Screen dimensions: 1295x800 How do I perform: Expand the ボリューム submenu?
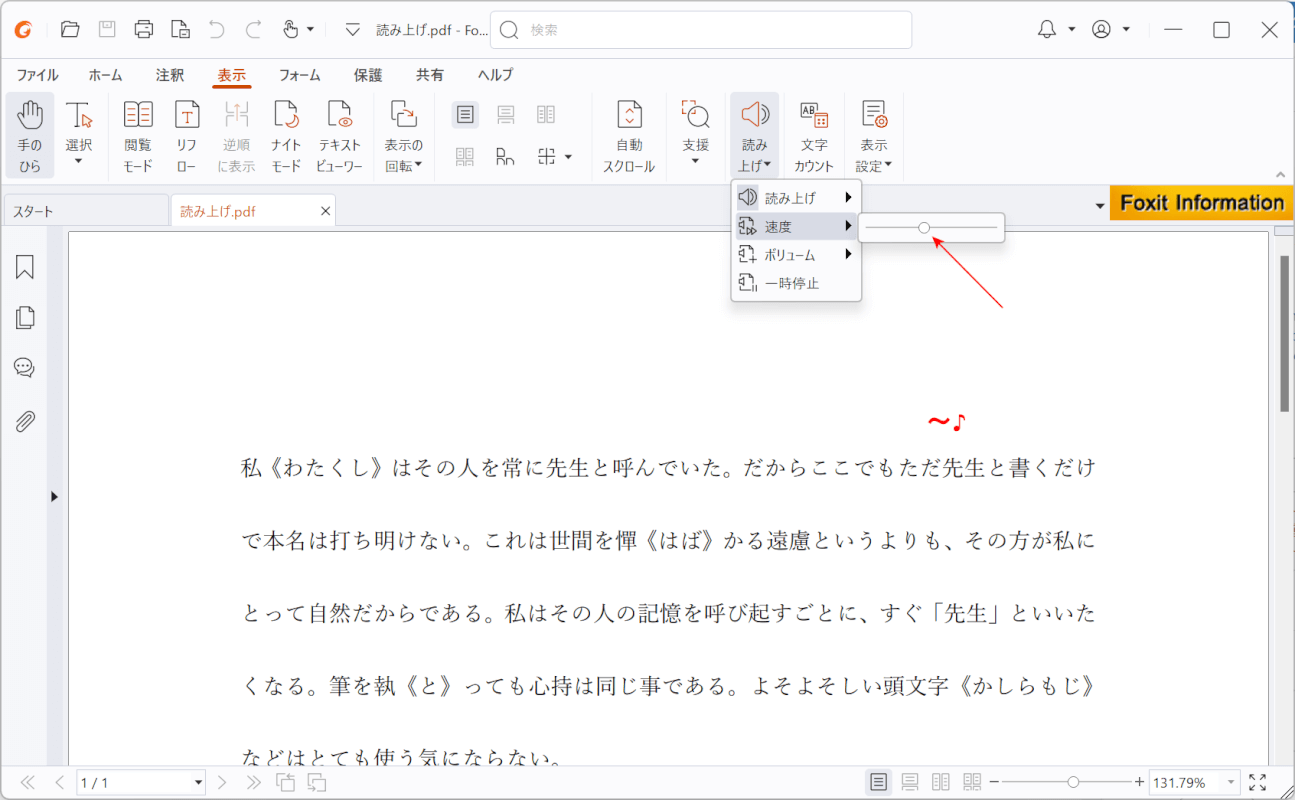click(x=796, y=255)
